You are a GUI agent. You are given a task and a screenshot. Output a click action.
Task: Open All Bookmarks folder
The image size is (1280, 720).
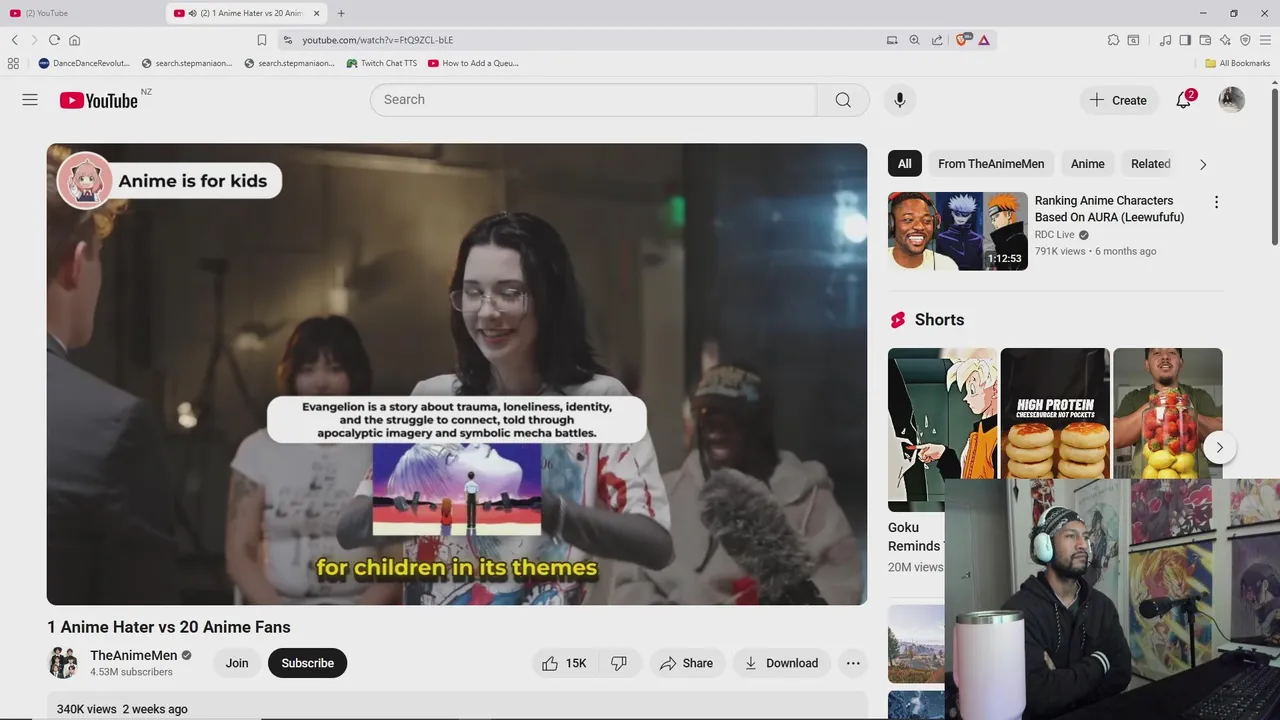(x=1237, y=63)
